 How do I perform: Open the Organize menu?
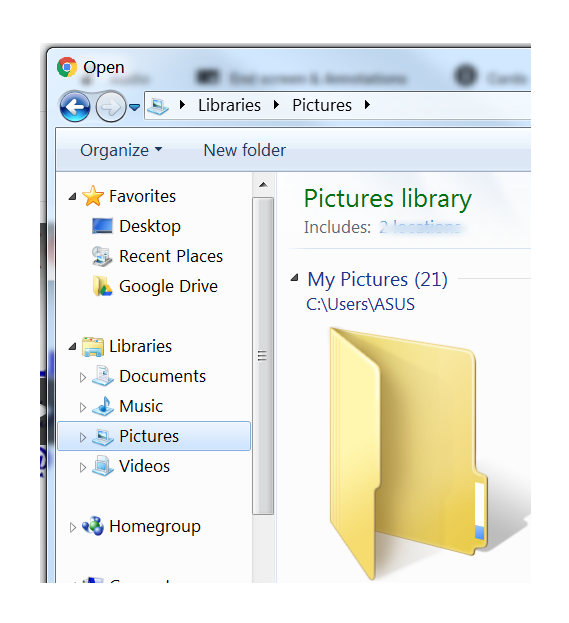coord(121,150)
